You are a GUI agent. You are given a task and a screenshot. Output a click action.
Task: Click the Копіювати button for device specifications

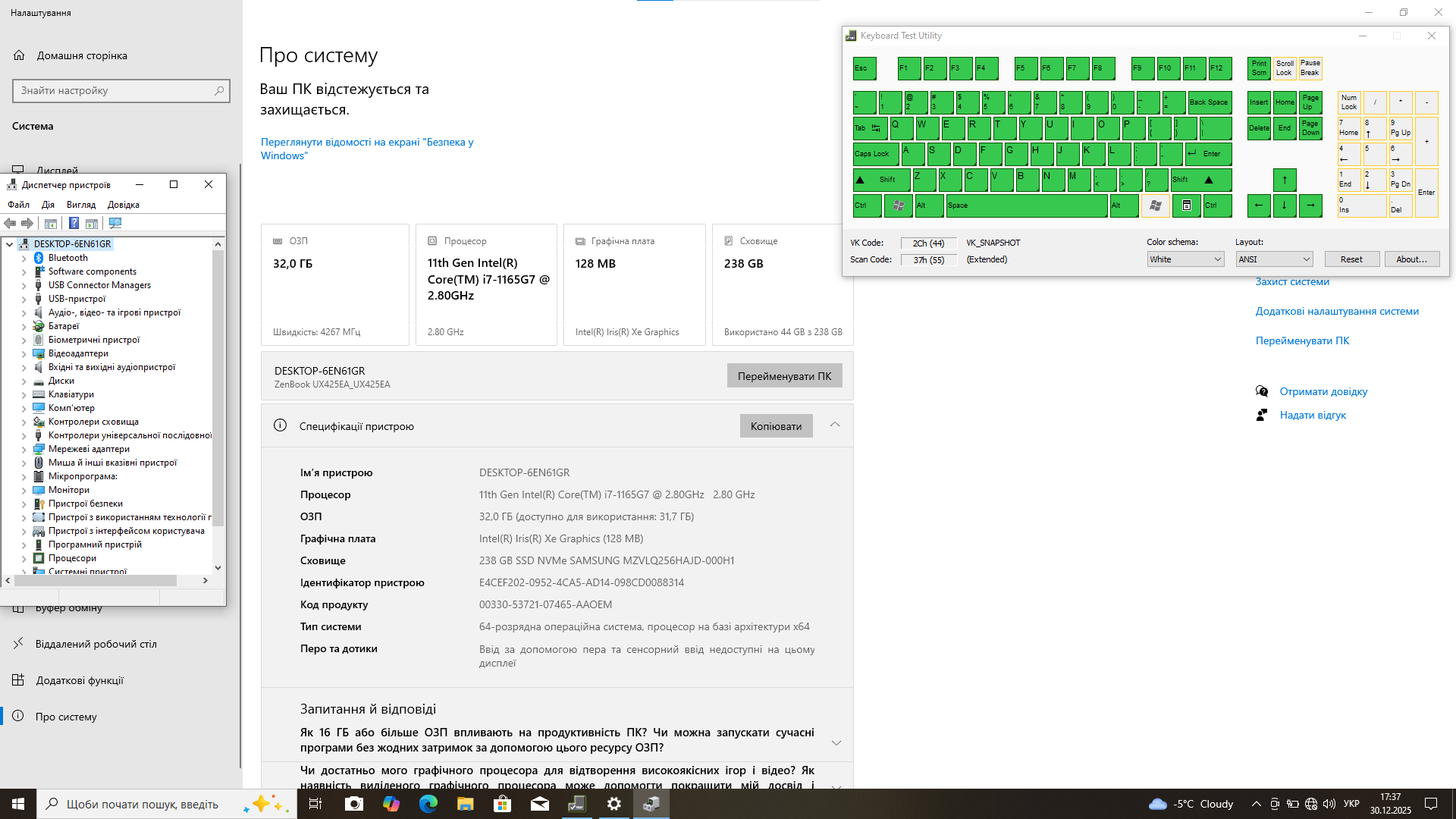(776, 426)
